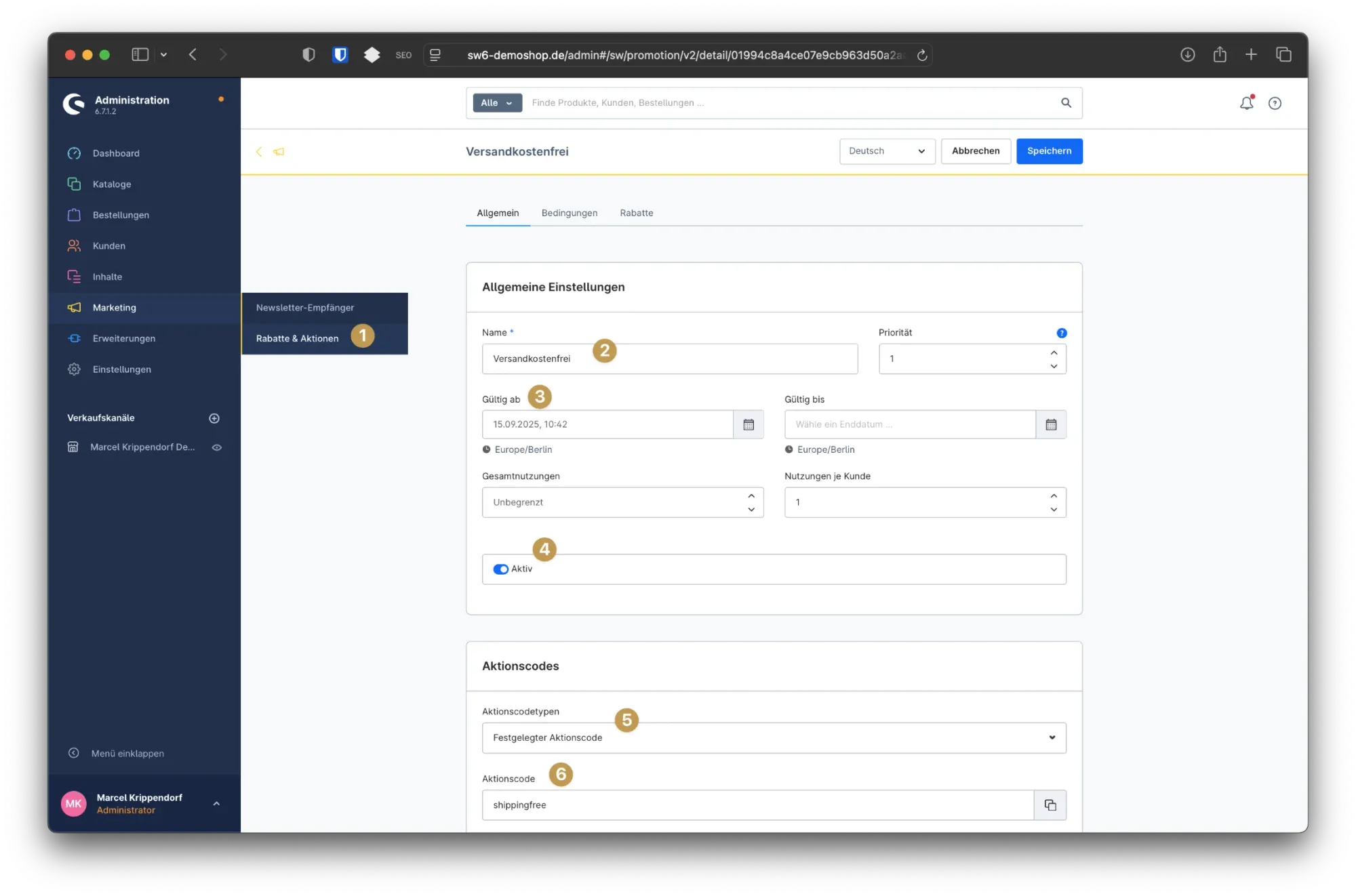Click the magnifier in the search bar
Image resolution: width=1356 pixels, height=896 pixels.
(1066, 102)
